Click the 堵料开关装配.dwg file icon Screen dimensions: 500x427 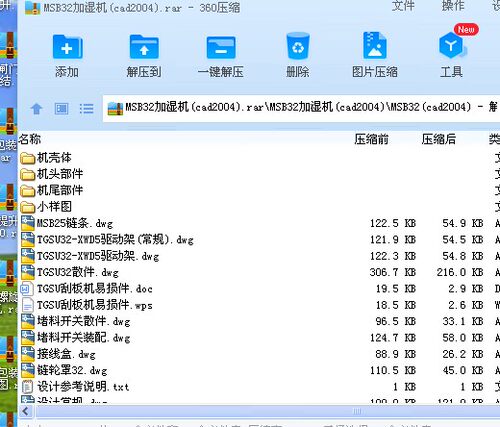[27, 338]
